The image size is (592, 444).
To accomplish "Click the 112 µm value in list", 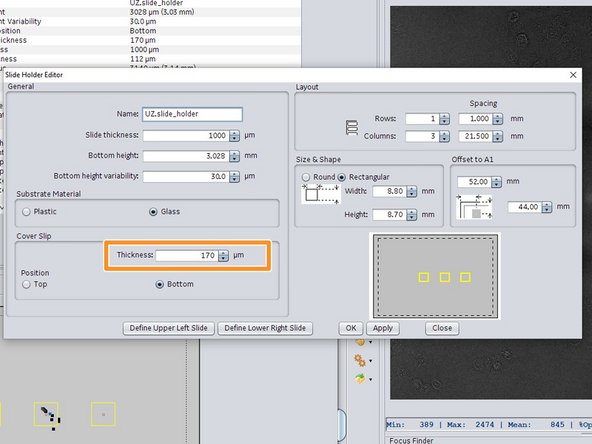I will click(x=143, y=59).
